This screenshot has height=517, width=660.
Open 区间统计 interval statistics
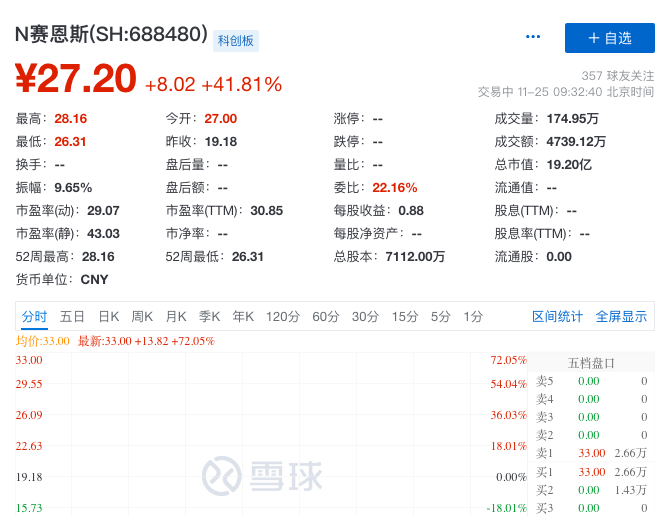[x=557, y=316]
